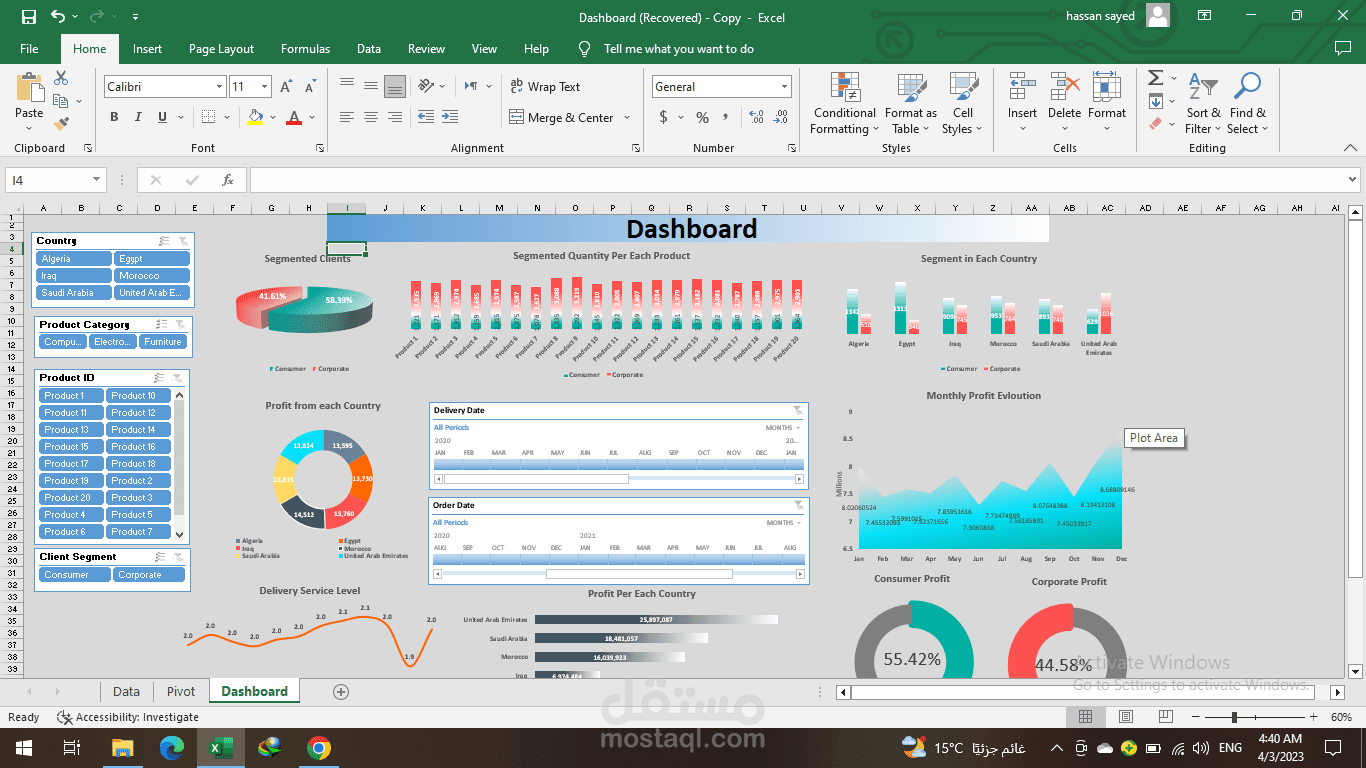Toggle the Egypt filter in Country slicer
Image resolution: width=1366 pixels, height=768 pixels.
point(152,259)
